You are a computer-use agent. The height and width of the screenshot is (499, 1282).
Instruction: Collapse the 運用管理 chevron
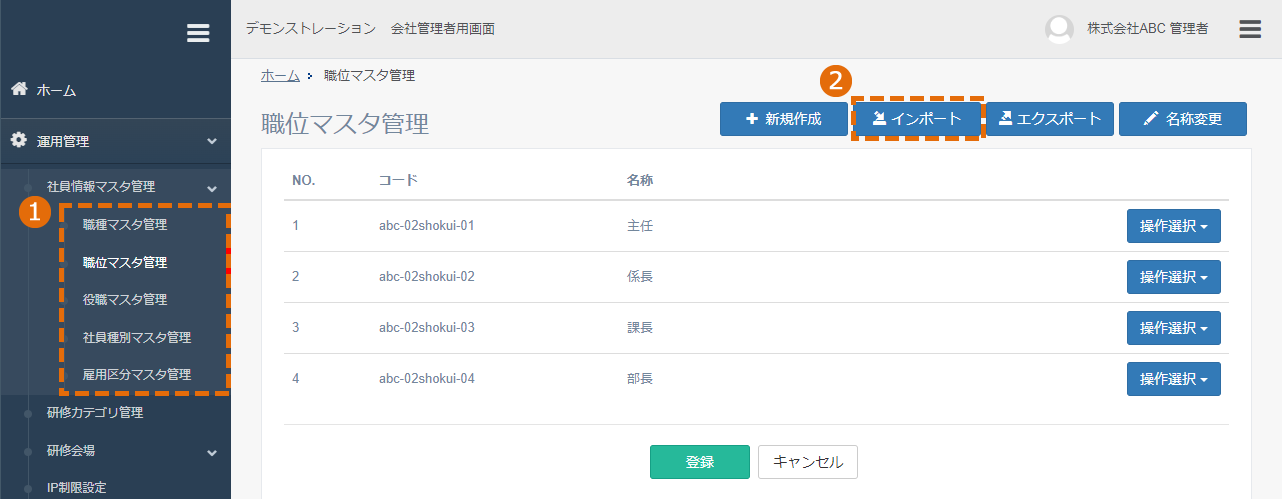point(212,142)
